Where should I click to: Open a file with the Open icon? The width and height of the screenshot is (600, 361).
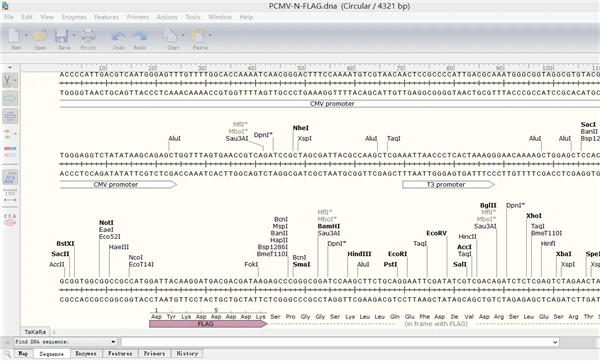click(x=40, y=36)
